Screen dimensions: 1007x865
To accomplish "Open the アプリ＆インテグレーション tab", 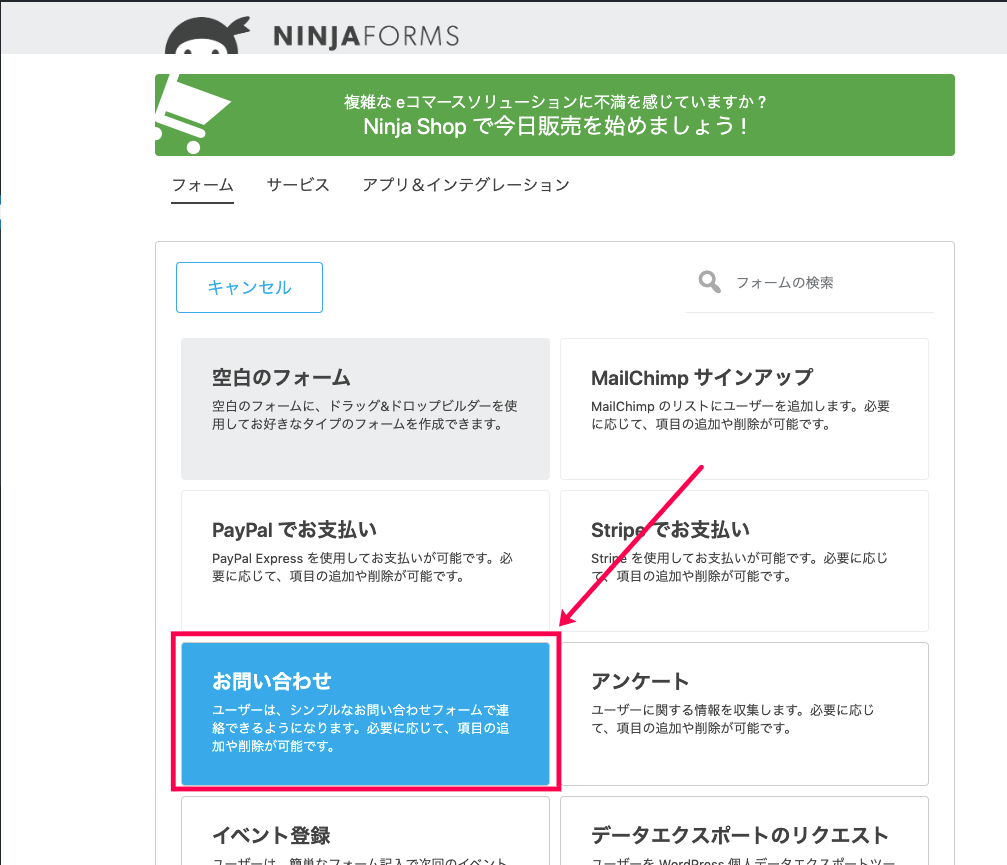I will [466, 185].
